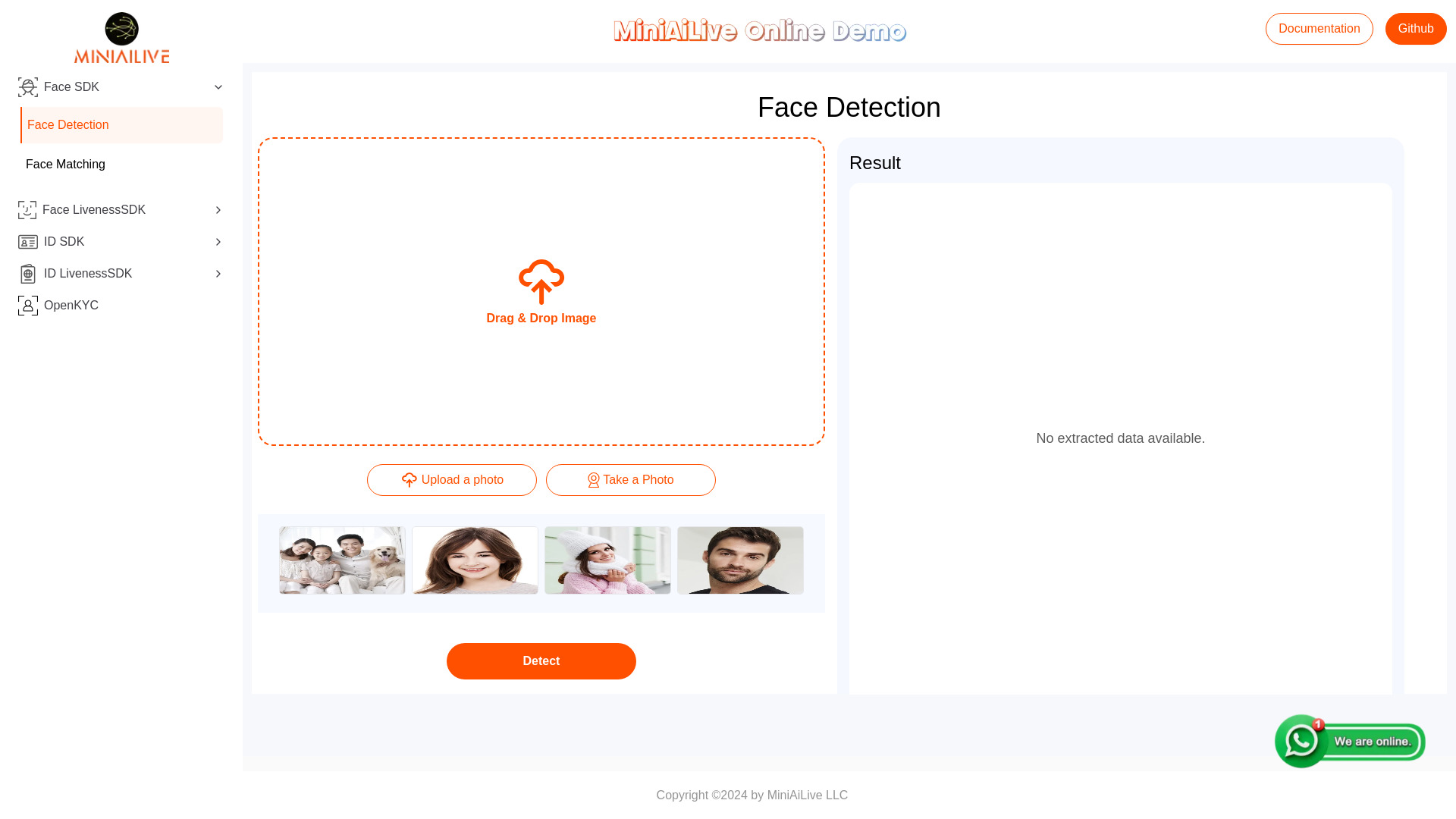Screen dimensions: 1456x819
Task: Click the upload cloud icon button
Action: (x=409, y=480)
